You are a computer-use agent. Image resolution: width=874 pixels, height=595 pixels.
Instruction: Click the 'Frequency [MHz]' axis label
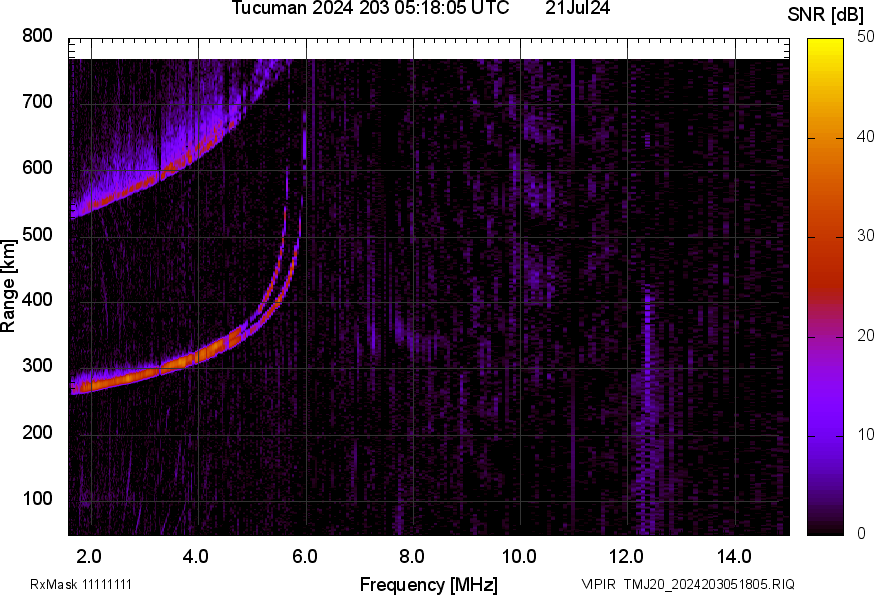[429, 585]
